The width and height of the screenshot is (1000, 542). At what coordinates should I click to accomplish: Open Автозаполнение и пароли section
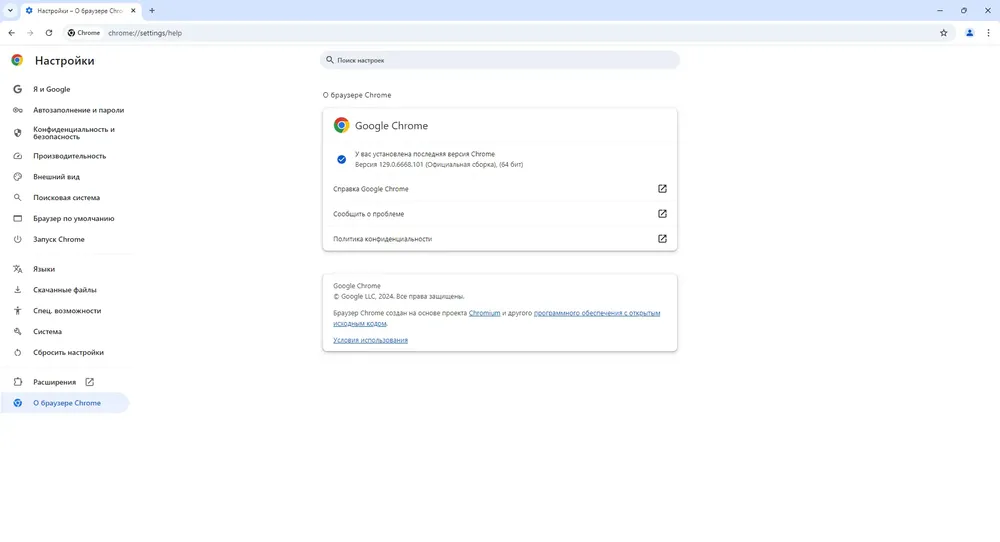click(x=78, y=110)
